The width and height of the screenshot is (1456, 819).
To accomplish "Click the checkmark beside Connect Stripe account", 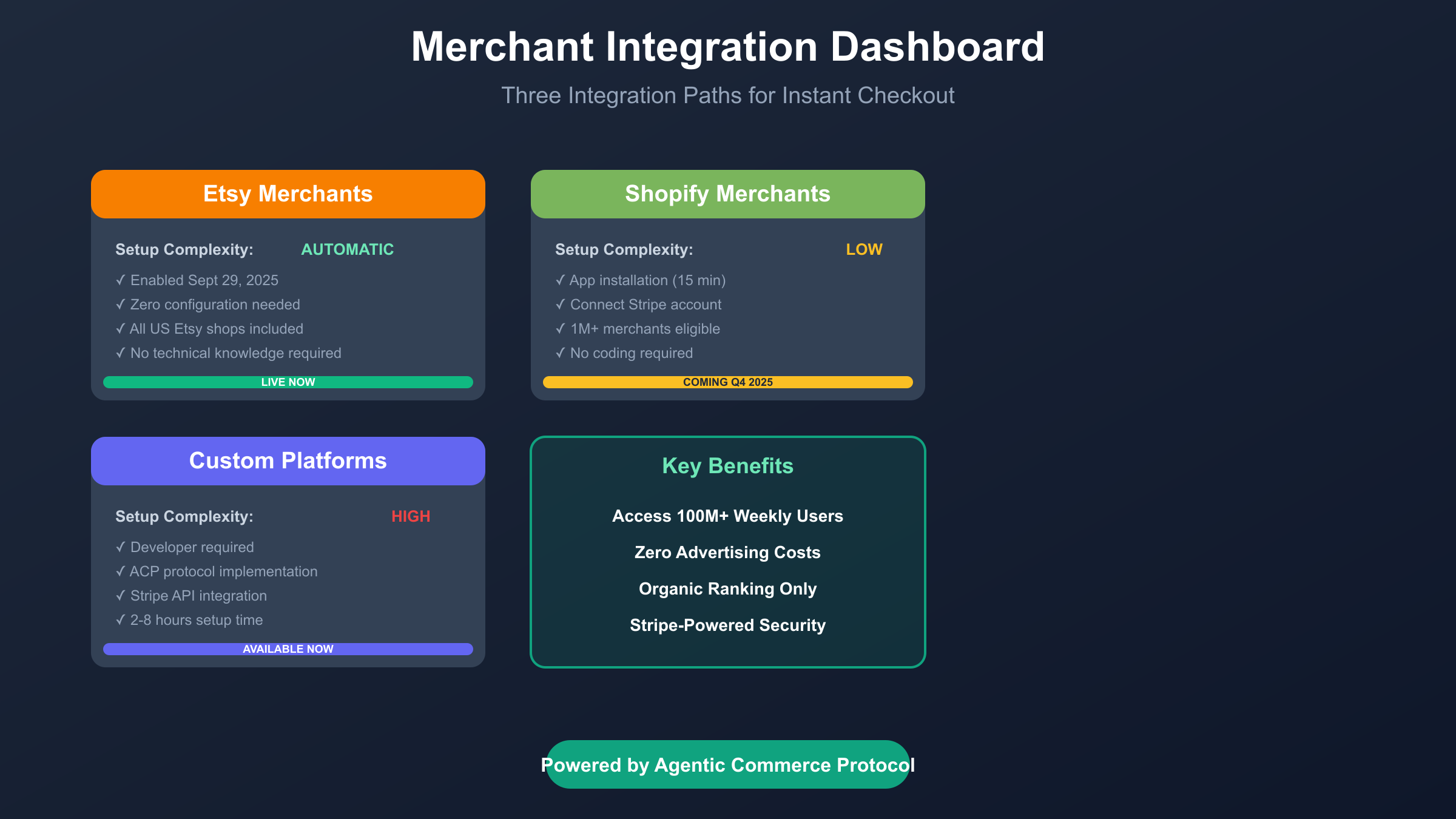I will tap(560, 304).
